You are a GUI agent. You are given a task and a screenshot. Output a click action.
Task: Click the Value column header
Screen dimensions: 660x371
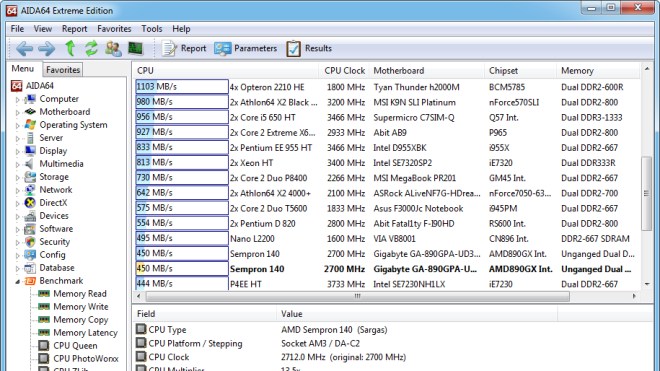point(417,314)
